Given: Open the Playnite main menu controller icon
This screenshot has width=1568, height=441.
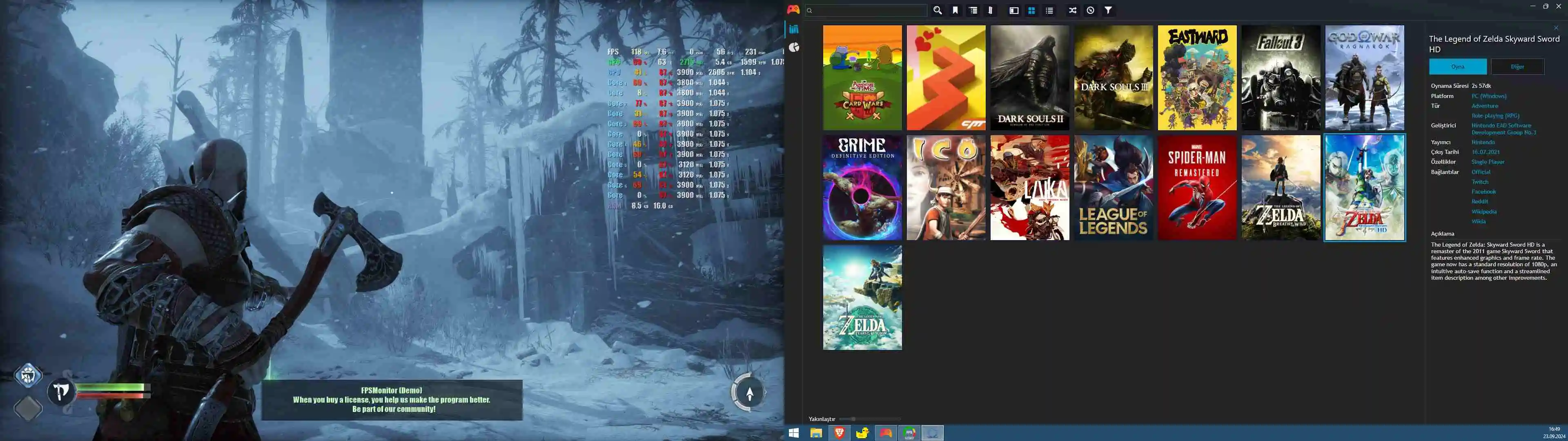Looking at the screenshot, I should coord(793,9).
